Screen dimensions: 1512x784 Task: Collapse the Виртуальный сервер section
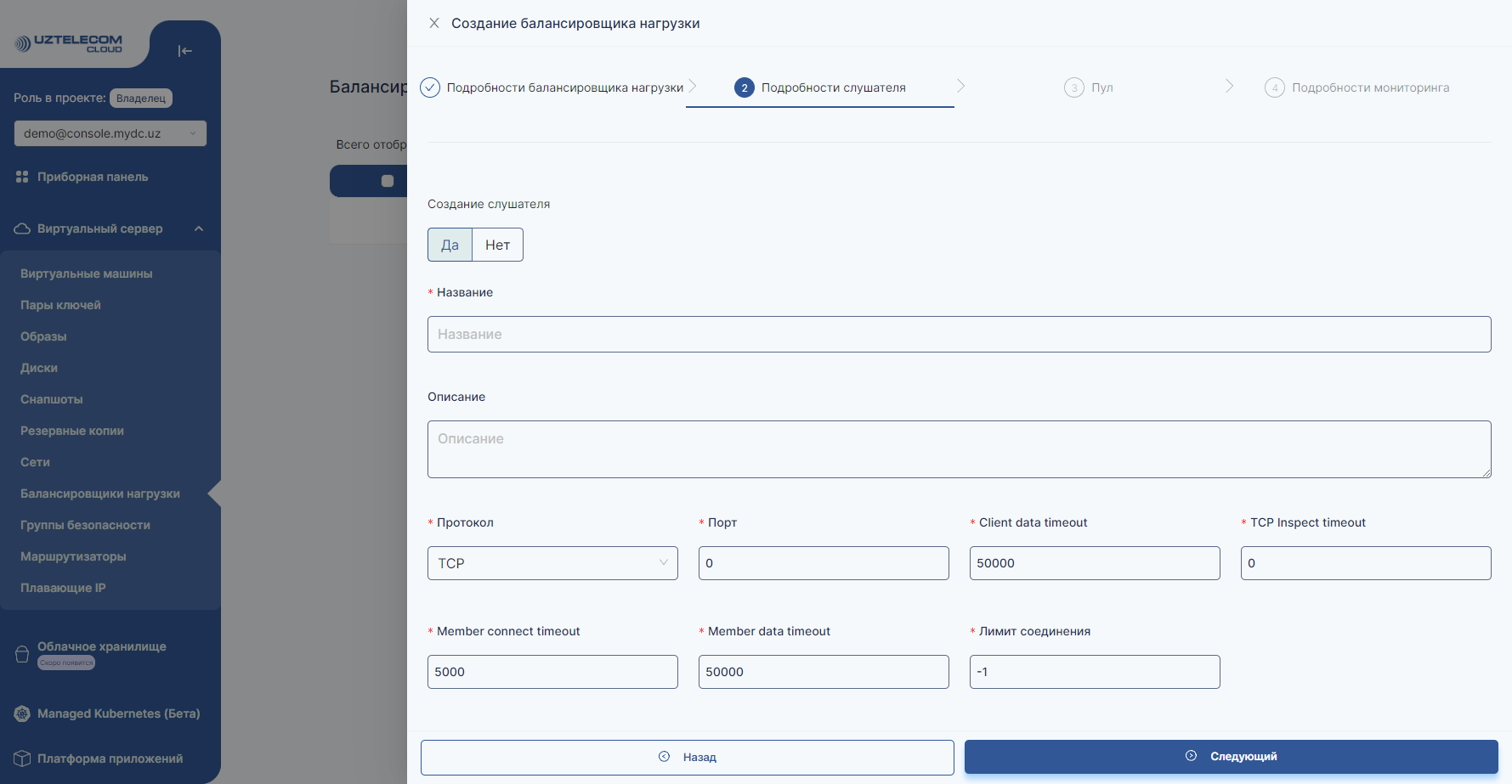[x=199, y=228]
